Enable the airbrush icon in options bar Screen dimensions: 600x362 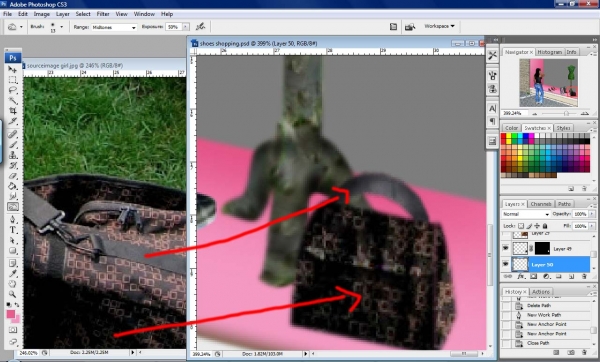pyautogui.click(x=201, y=26)
